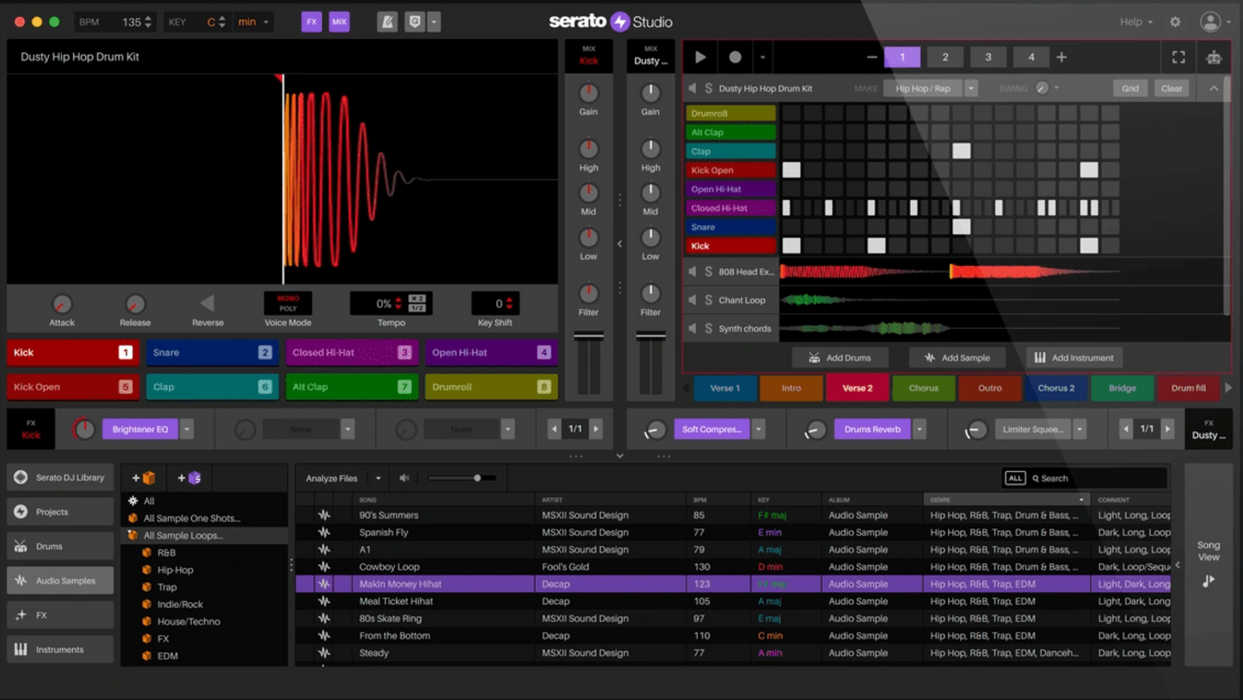The width and height of the screenshot is (1243, 700).
Task: Open the Song View panel
Action: click(1208, 564)
